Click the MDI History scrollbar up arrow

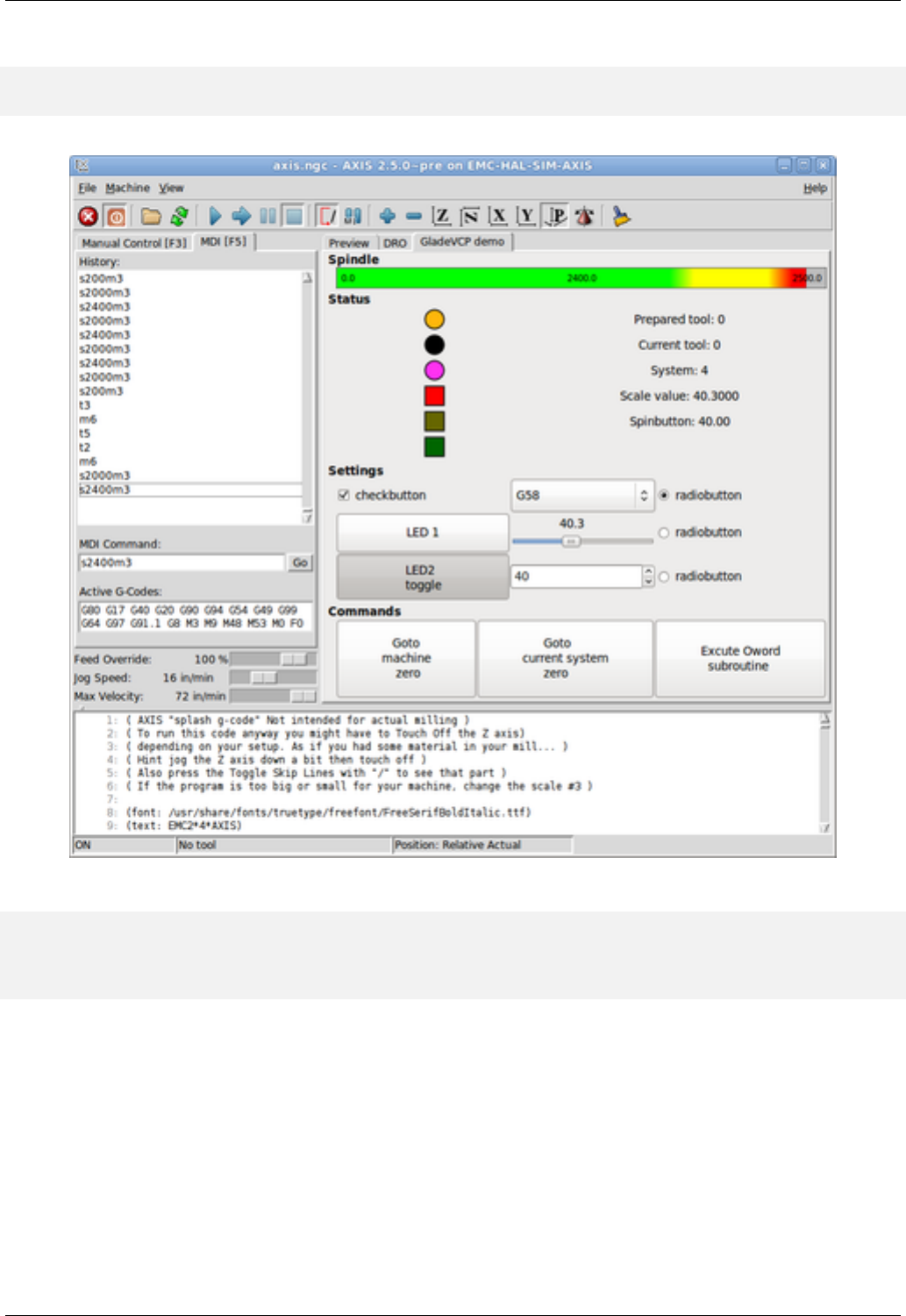[307, 277]
